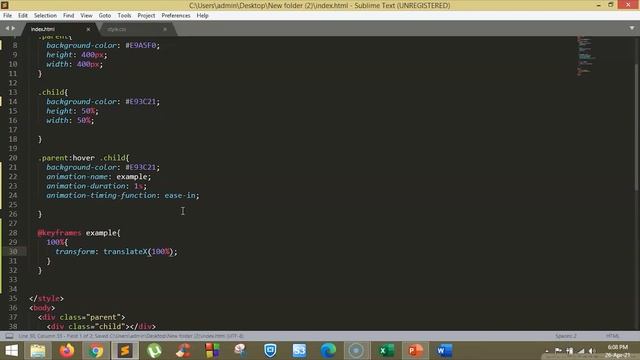Click the '<body>' tag on line 36
Viewport: 640px width, 360px height.
point(42,308)
